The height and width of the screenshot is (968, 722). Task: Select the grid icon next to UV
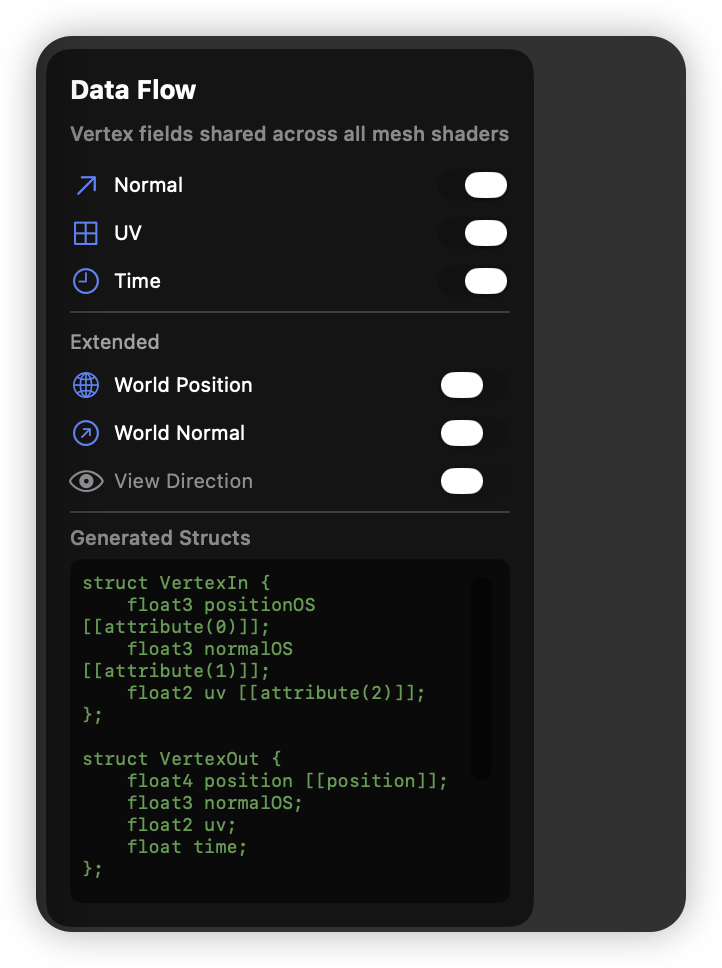point(87,233)
